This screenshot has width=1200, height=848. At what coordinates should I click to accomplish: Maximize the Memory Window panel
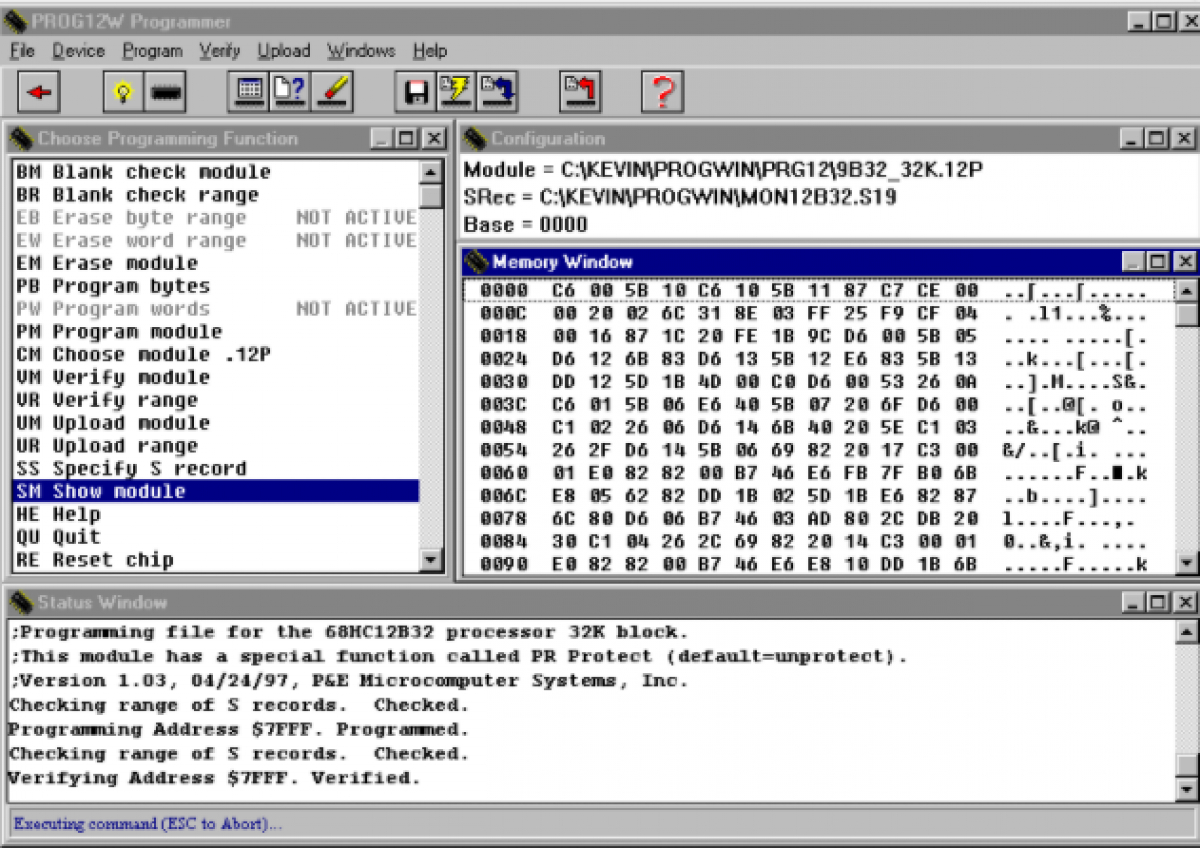(x=1158, y=262)
